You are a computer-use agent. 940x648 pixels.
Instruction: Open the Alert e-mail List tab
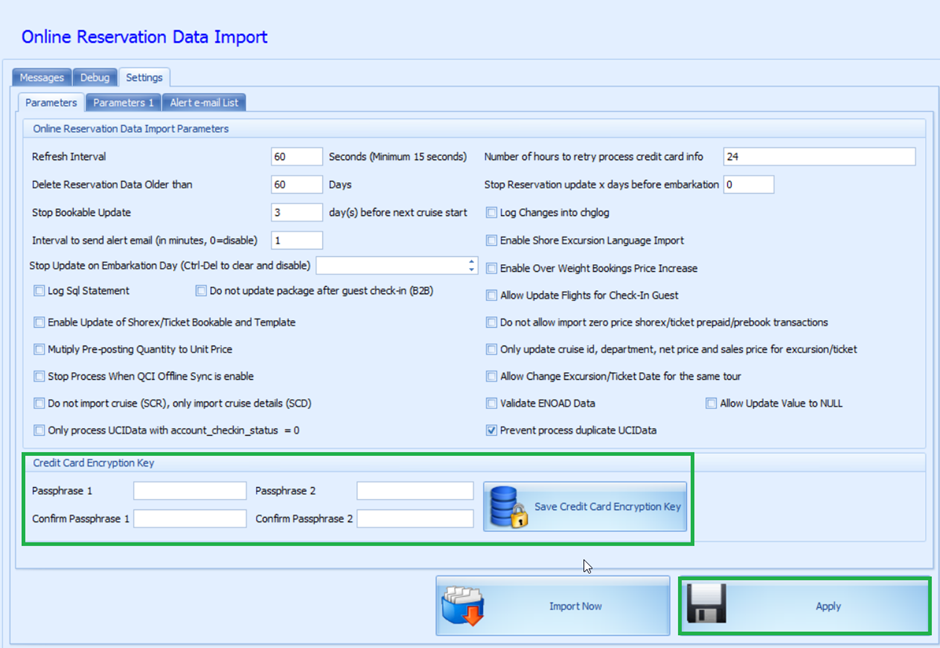204,102
